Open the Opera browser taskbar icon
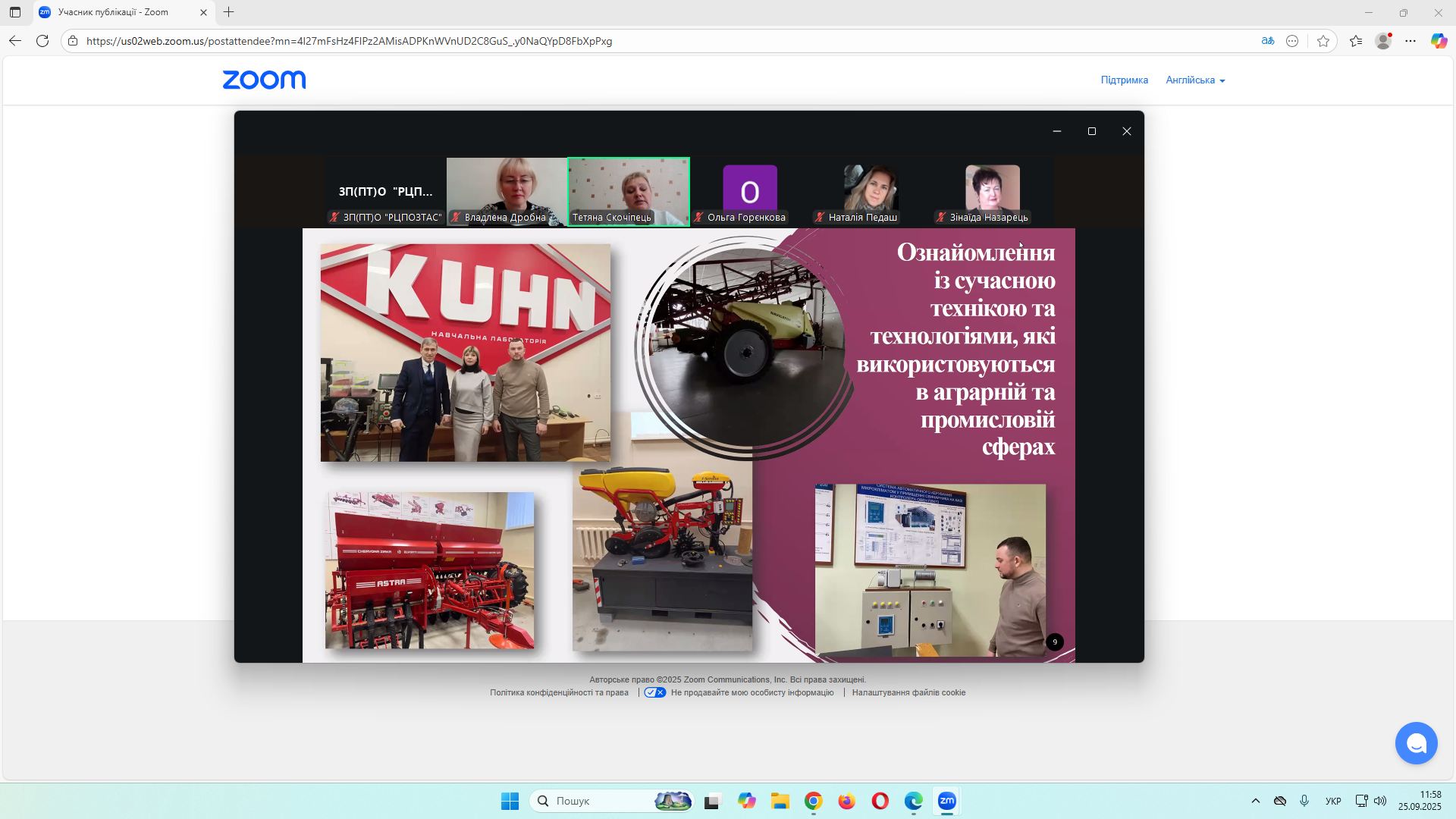Viewport: 1456px width, 819px height. [x=880, y=801]
